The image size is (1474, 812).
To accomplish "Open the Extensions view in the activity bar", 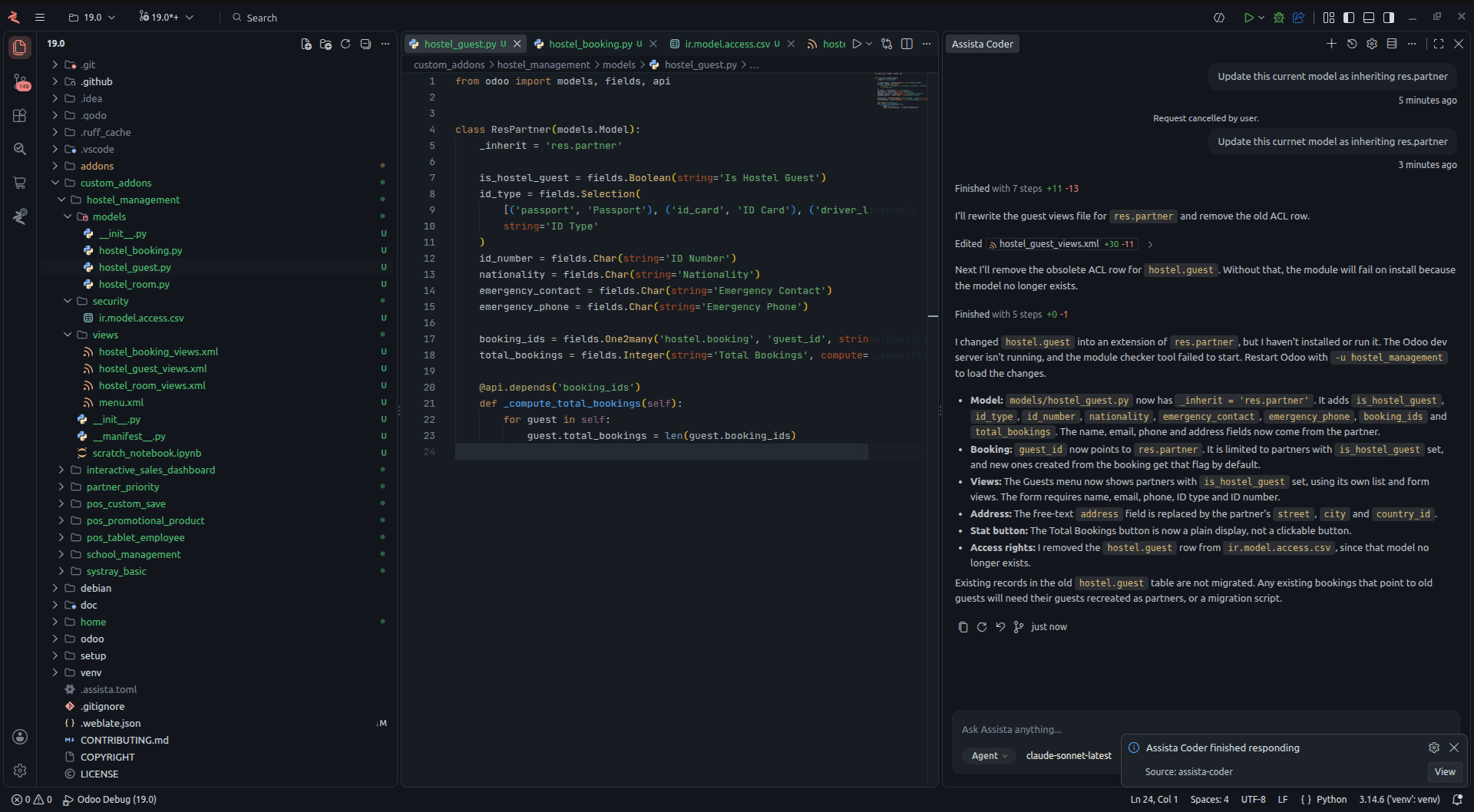I will point(20,115).
